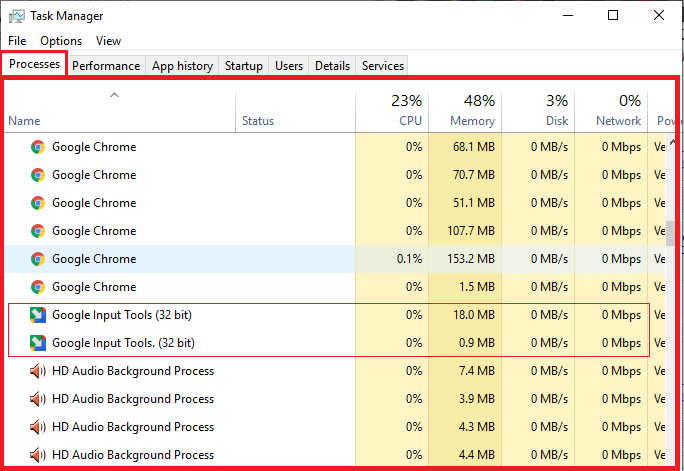The height and width of the screenshot is (471, 684).
Task: Click speaker icon in the 4.4 MB row
Action: [x=38, y=455]
